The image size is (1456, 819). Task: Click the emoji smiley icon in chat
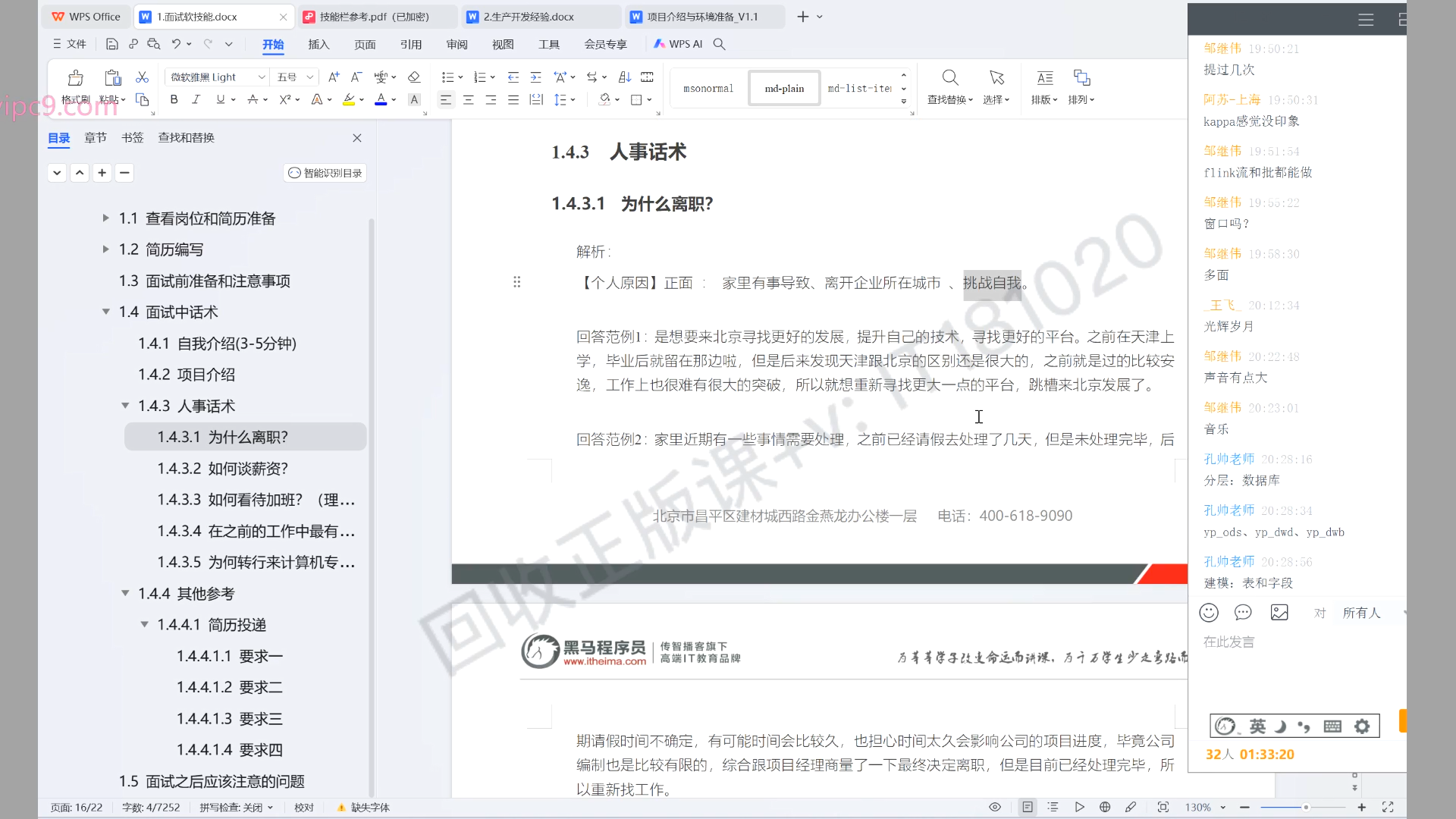[x=1209, y=613]
